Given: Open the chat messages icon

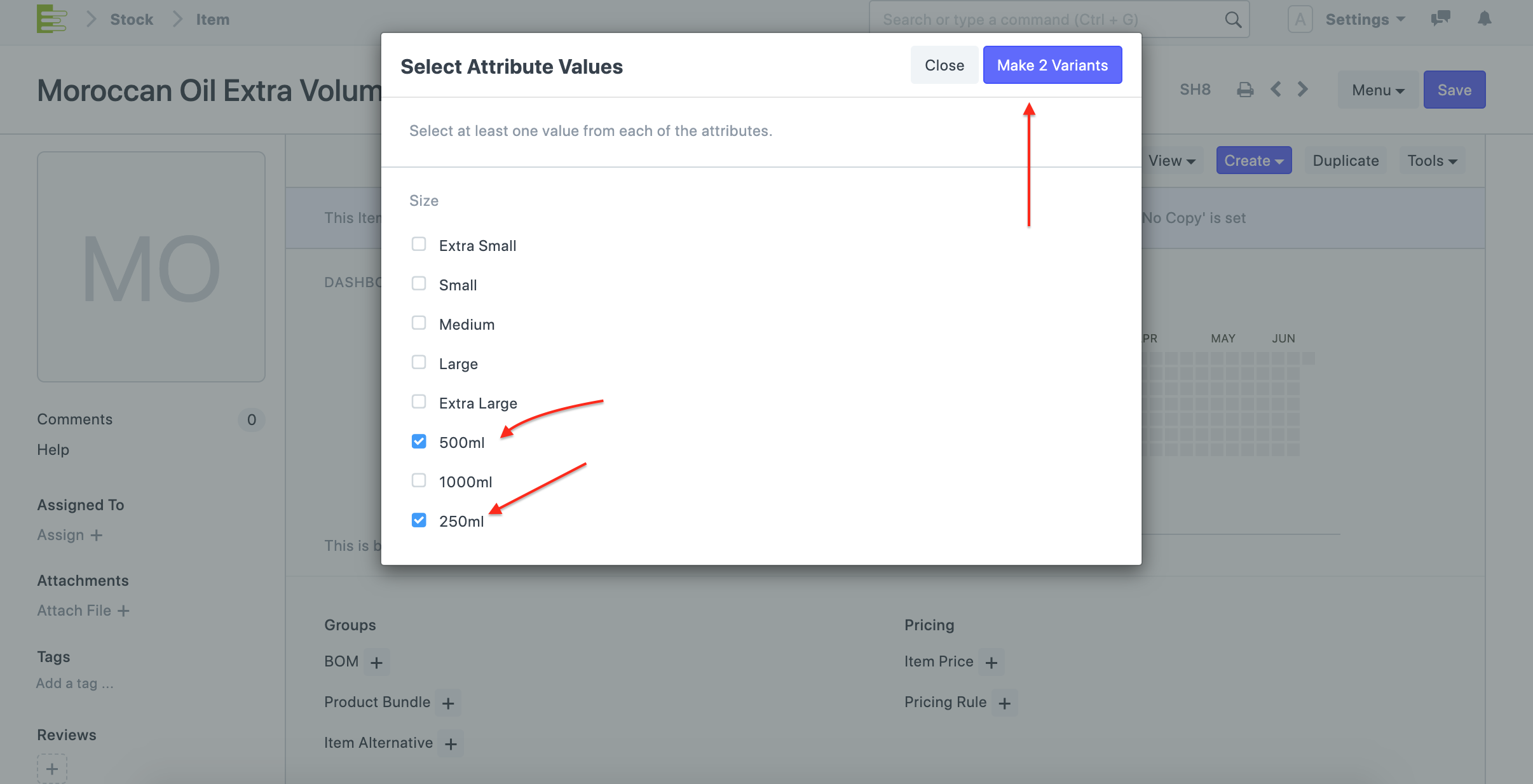Looking at the screenshot, I should click(x=1441, y=18).
